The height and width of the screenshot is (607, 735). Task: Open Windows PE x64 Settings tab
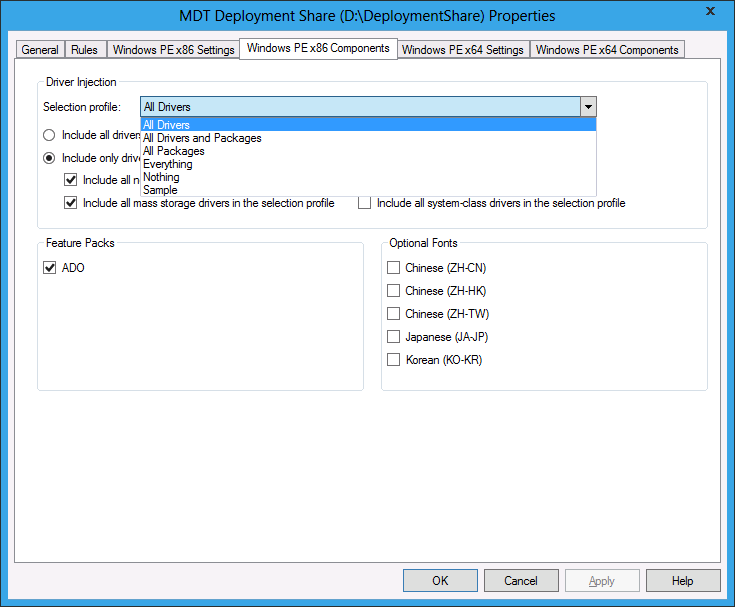462,50
